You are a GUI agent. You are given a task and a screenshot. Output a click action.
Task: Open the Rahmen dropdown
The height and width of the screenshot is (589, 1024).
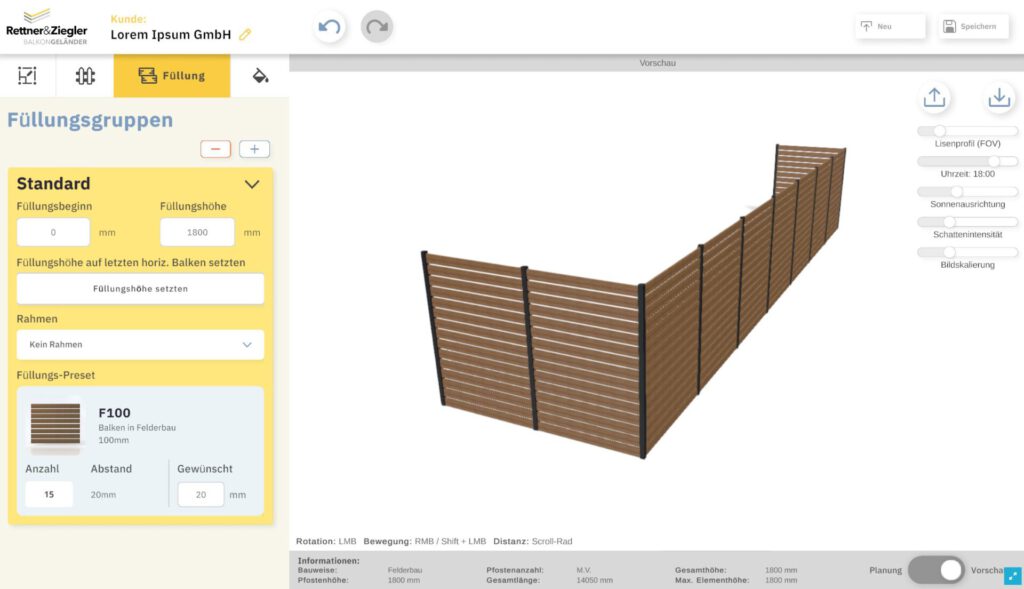click(x=141, y=345)
